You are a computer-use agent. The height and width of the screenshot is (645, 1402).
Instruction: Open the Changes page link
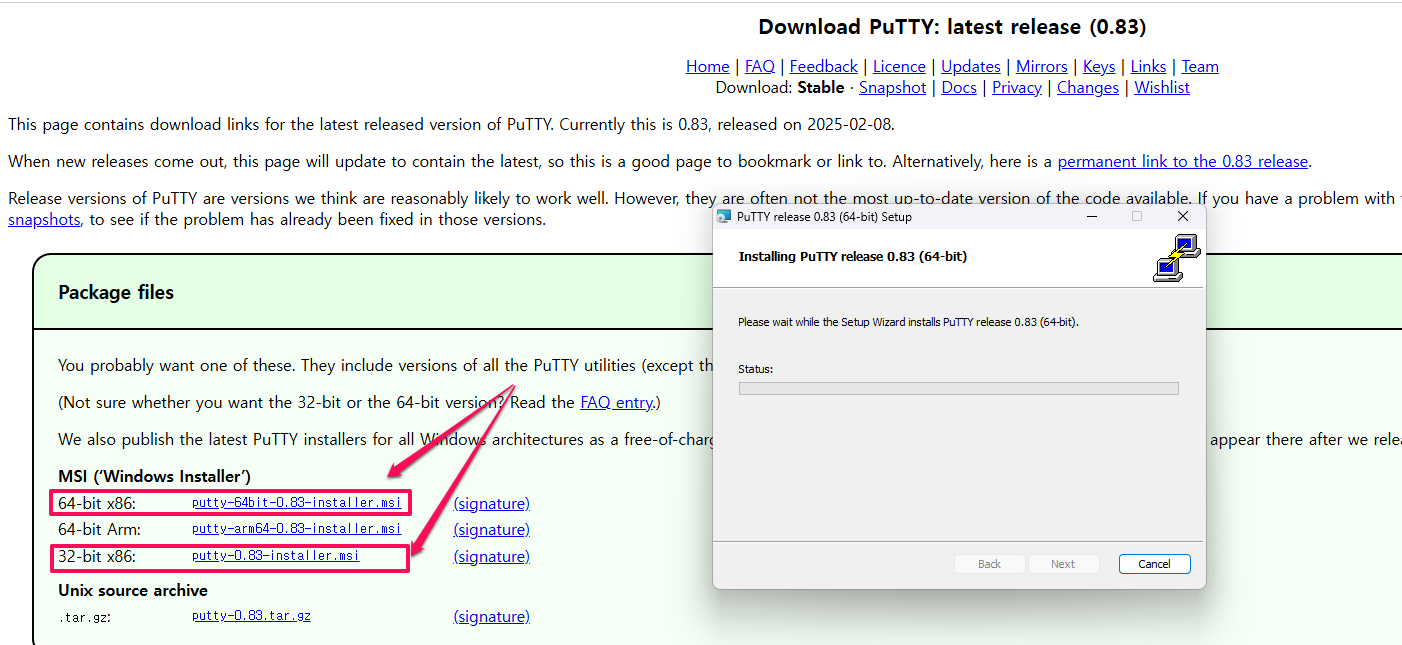coord(1087,87)
